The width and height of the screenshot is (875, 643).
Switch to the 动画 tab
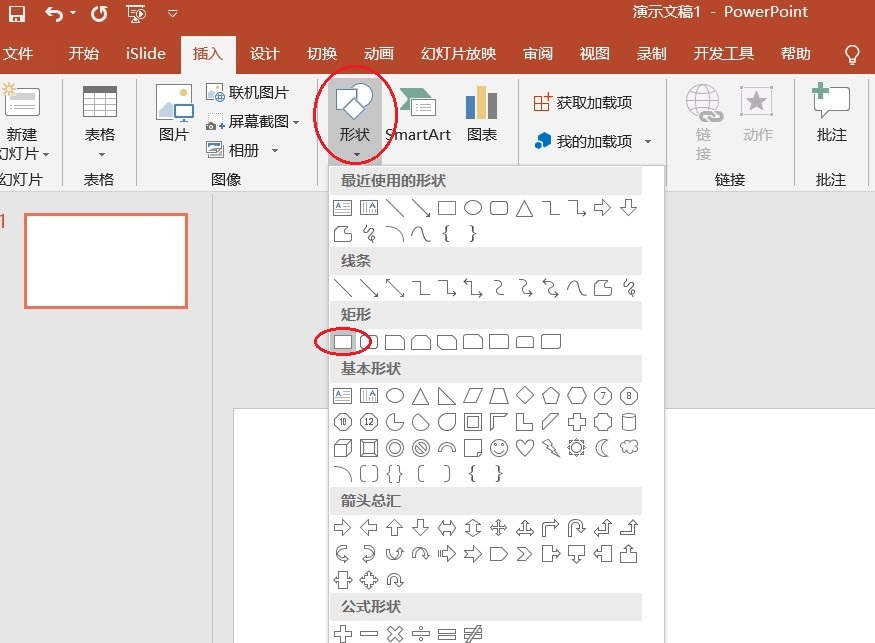(379, 54)
